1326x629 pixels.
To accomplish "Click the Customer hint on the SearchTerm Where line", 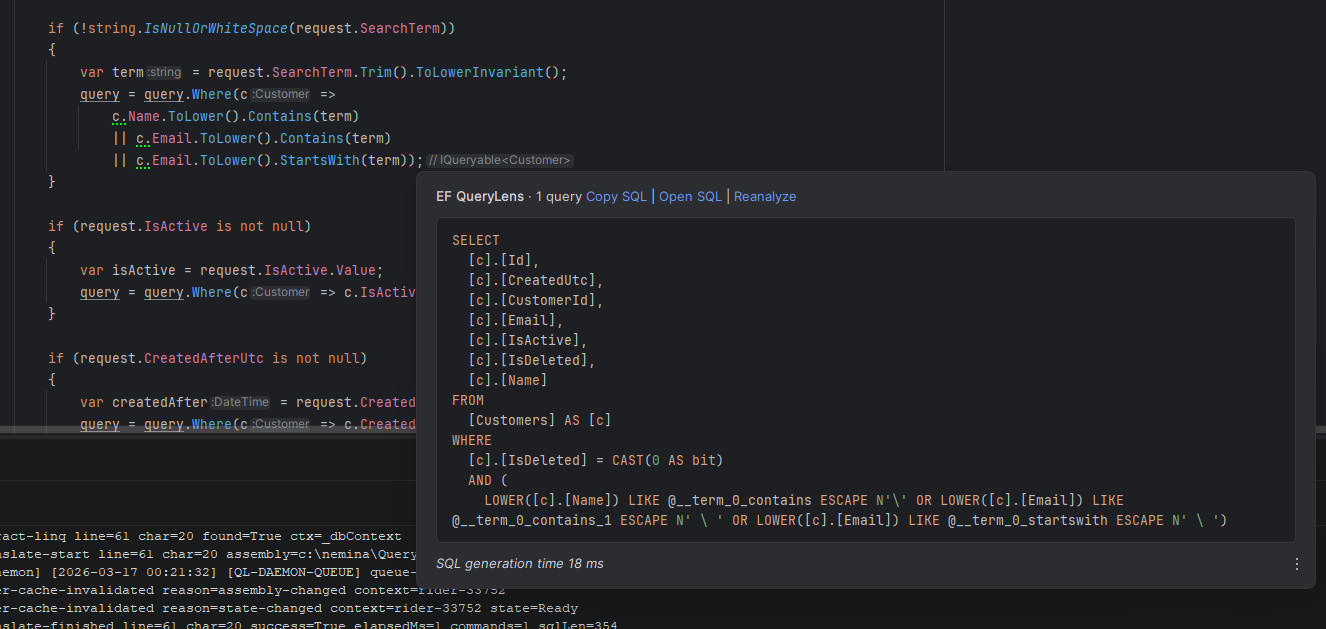I will [281, 95].
